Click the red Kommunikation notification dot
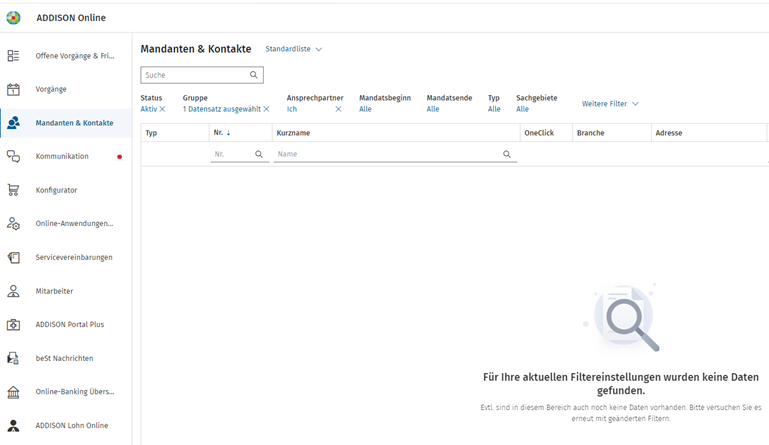The image size is (769, 445). [x=119, y=157]
